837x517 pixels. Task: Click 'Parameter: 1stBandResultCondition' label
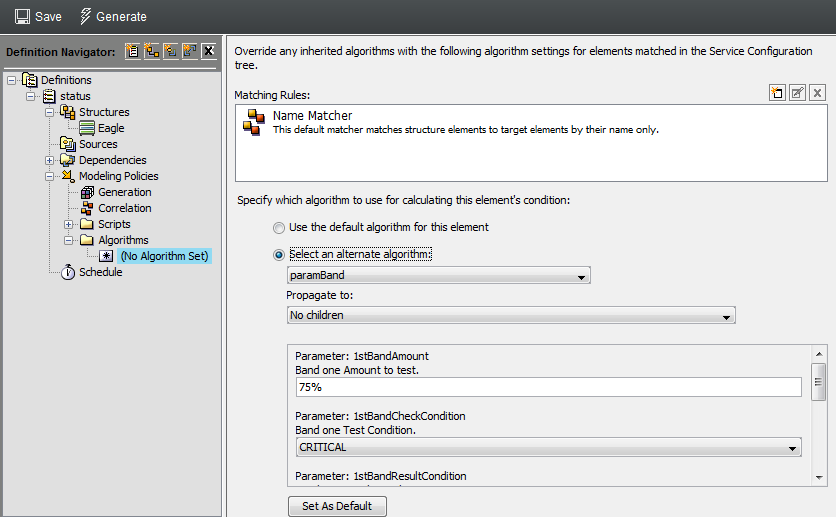(x=381, y=476)
